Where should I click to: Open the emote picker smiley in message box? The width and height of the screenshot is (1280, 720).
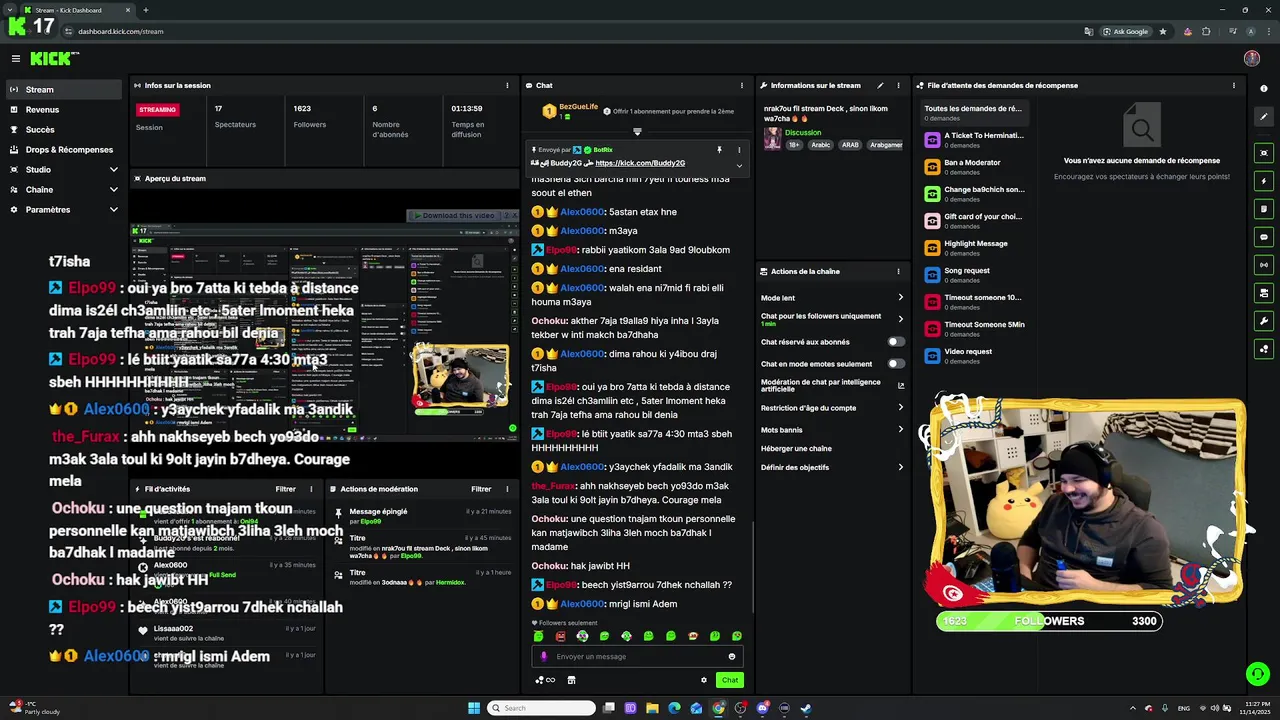pyautogui.click(x=732, y=657)
